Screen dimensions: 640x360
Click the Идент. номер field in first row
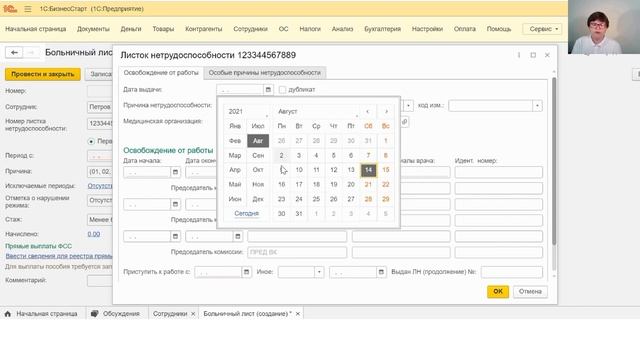click(x=498, y=172)
